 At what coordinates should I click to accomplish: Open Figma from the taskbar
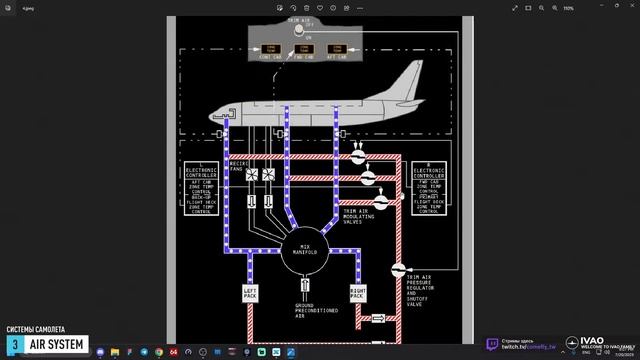(x=129, y=352)
